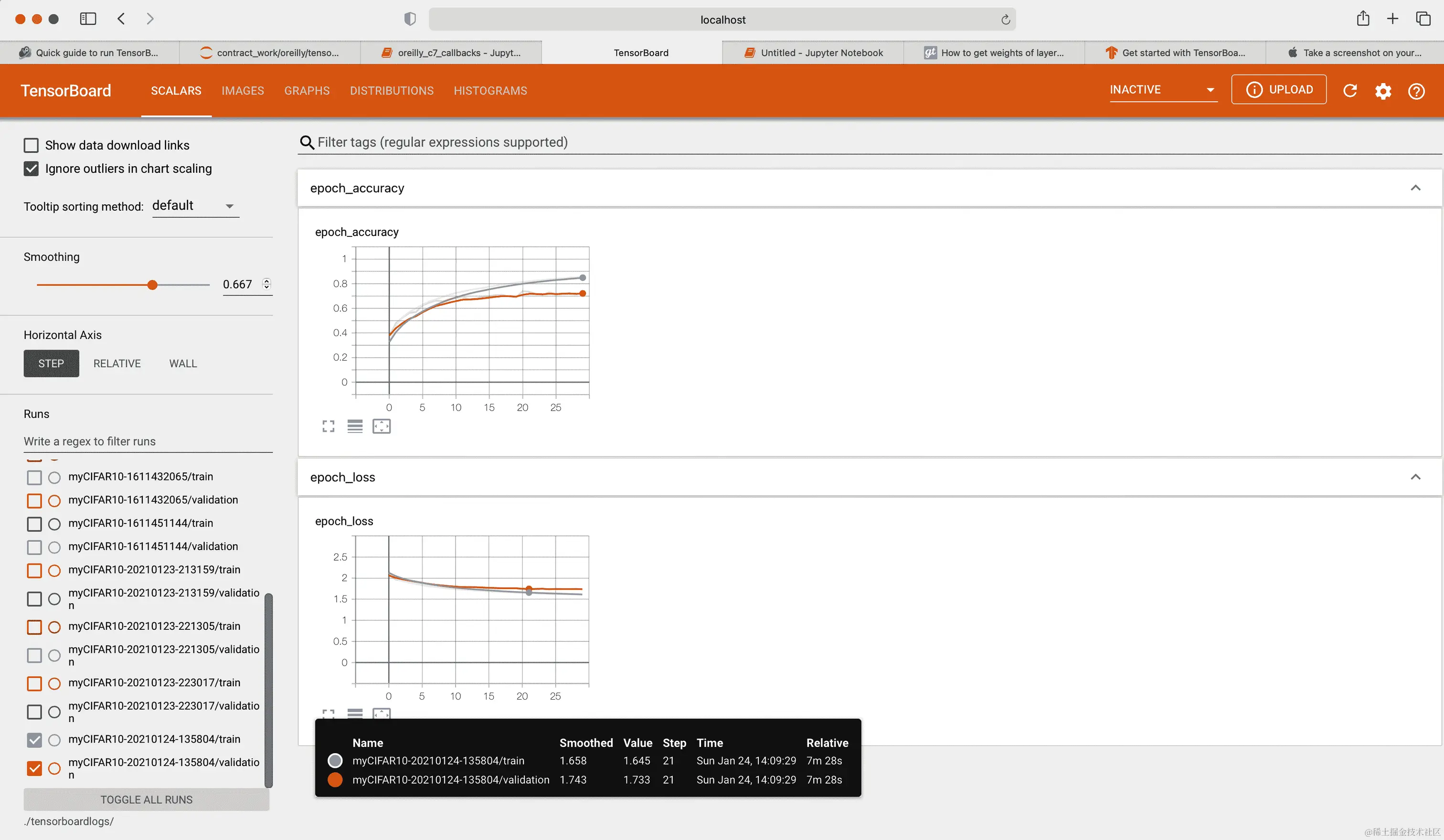Collapse the epoch_loss section
This screenshot has height=840, width=1444.
[1415, 477]
